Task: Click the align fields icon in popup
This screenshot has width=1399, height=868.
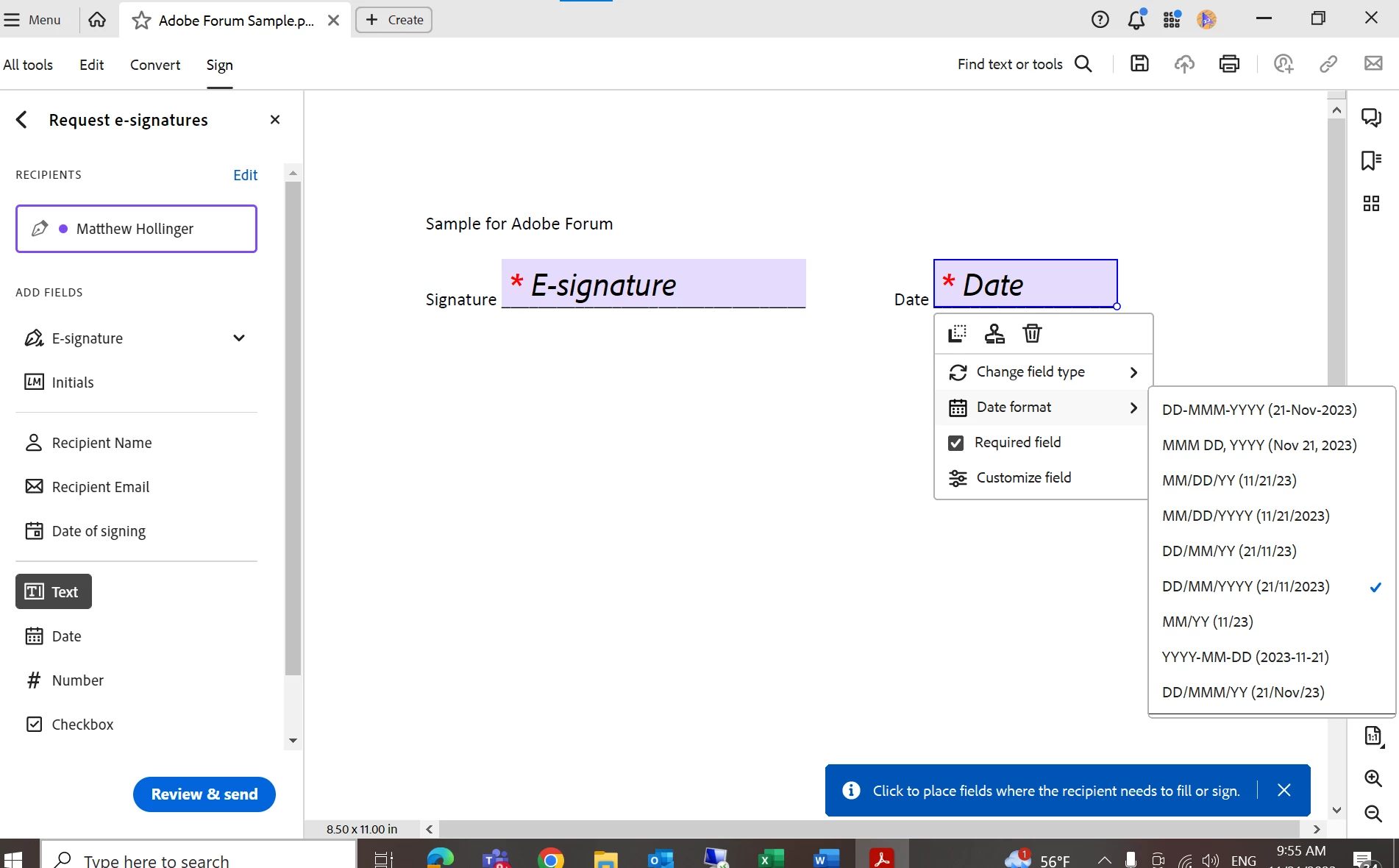Action: 957,334
